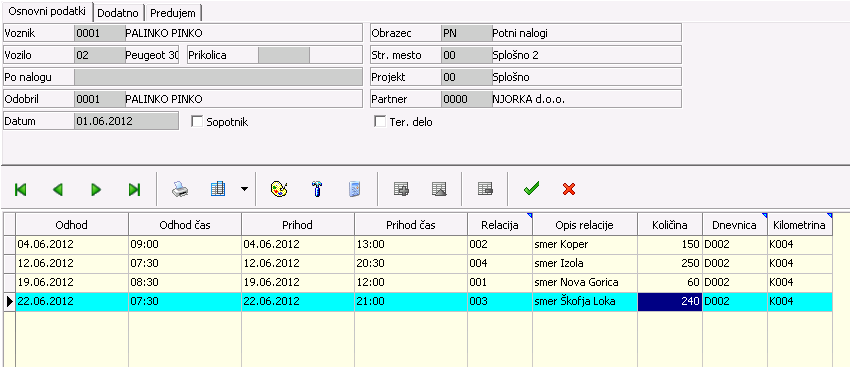Click the blue columns report icon

tap(218, 189)
